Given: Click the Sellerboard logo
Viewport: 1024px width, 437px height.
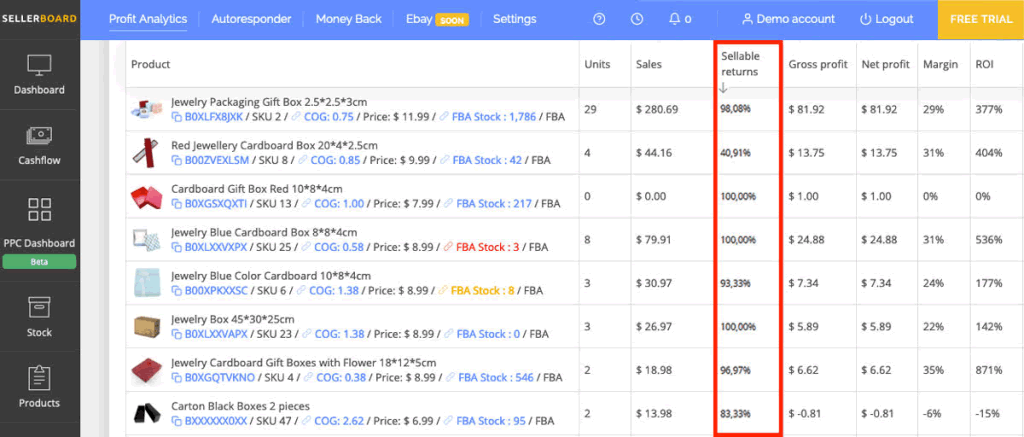Looking at the screenshot, I should (39, 18).
